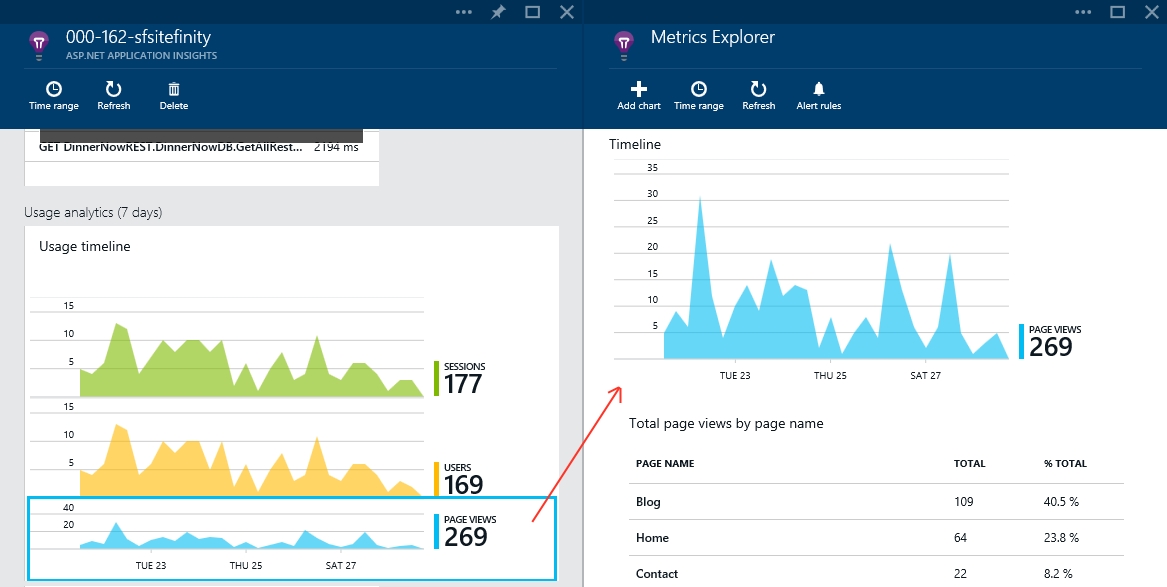The width and height of the screenshot is (1167, 587).
Task: Select the Timeline page views chart
Action: (x=836, y=279)
